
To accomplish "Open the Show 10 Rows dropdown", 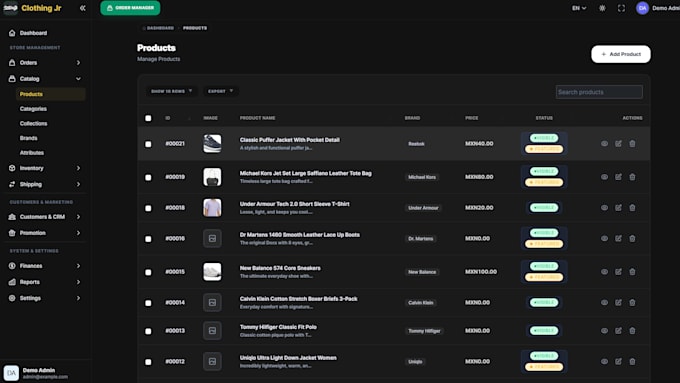I will [x=171, y=91].
